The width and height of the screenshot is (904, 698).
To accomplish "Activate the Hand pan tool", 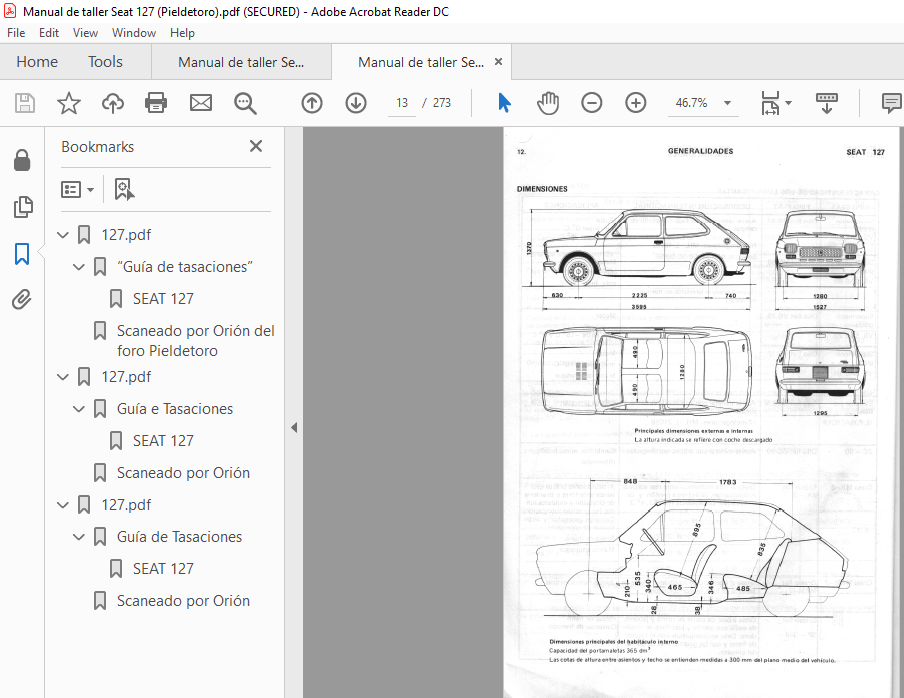I will (x=548, y=103).
